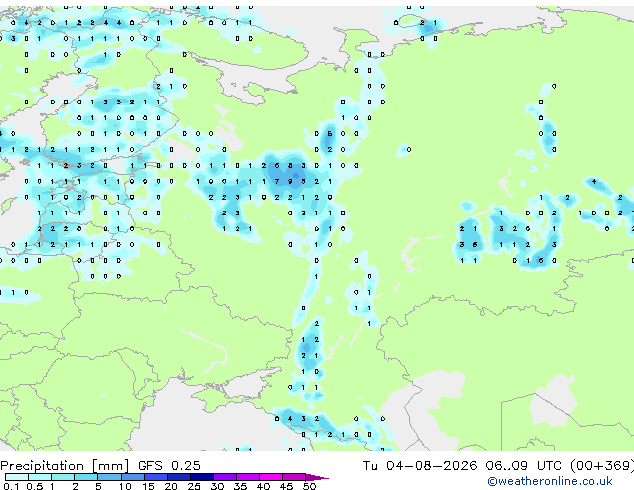
Task: Click the '25' legend scale label
Action: [194, 486]
